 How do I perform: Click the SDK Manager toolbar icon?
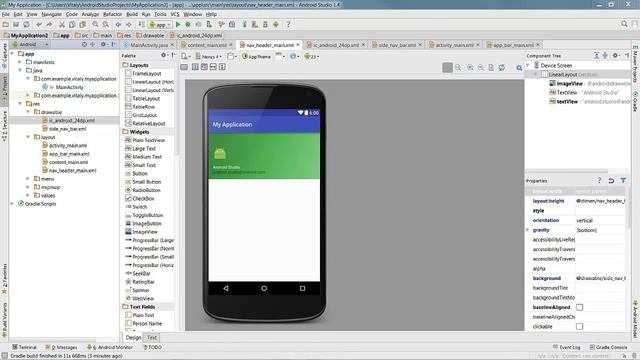point(265,25)
